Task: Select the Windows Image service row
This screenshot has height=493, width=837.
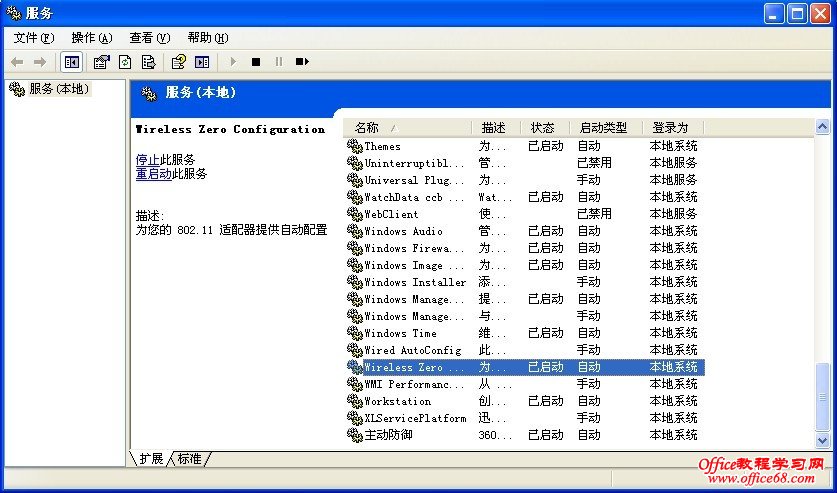Action: tap(525, 265)
